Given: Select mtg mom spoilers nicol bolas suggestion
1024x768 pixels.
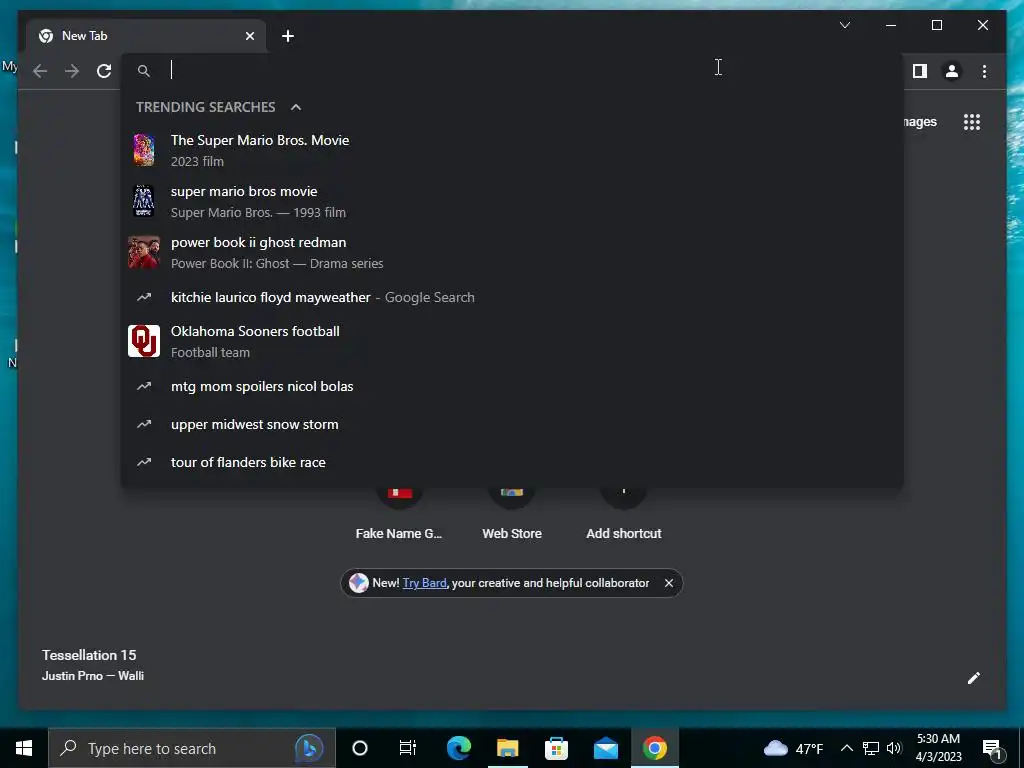Looking at the screenshot, I should (x=512, y=386).
